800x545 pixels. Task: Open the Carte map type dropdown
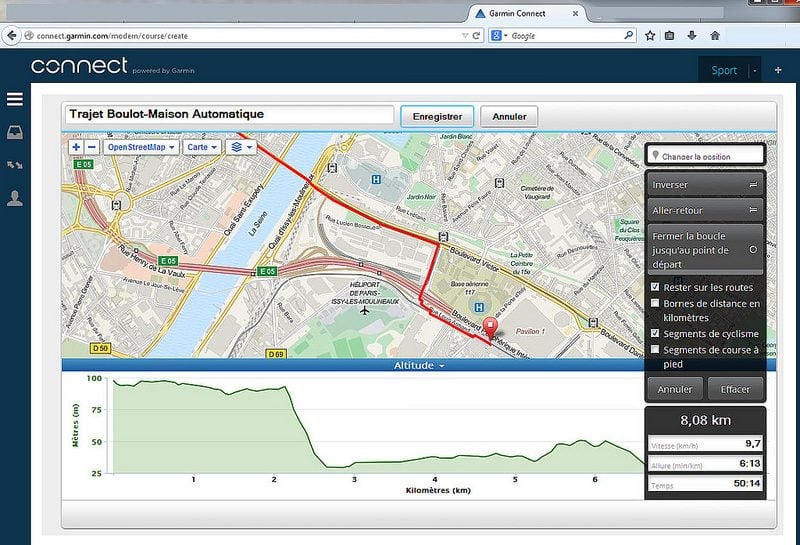coord(202,147)
